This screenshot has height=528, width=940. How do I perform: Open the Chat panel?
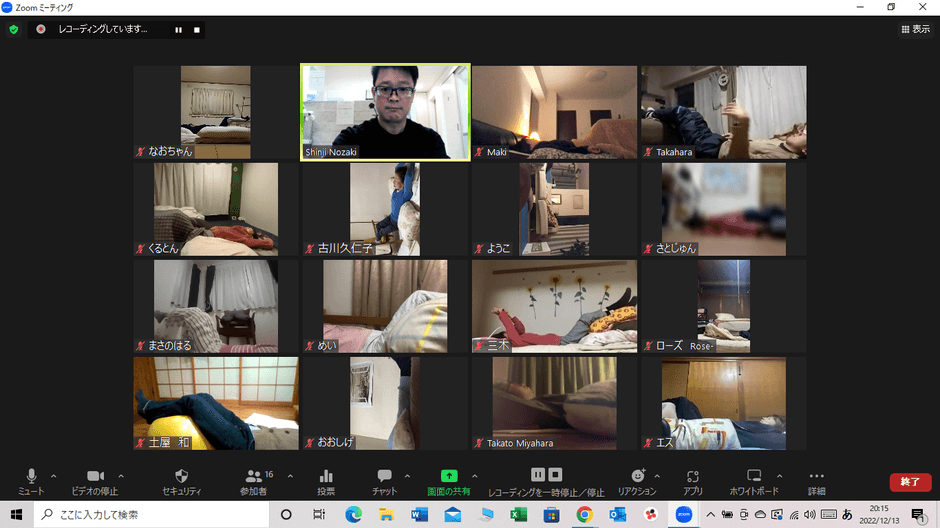pos(384,482)
